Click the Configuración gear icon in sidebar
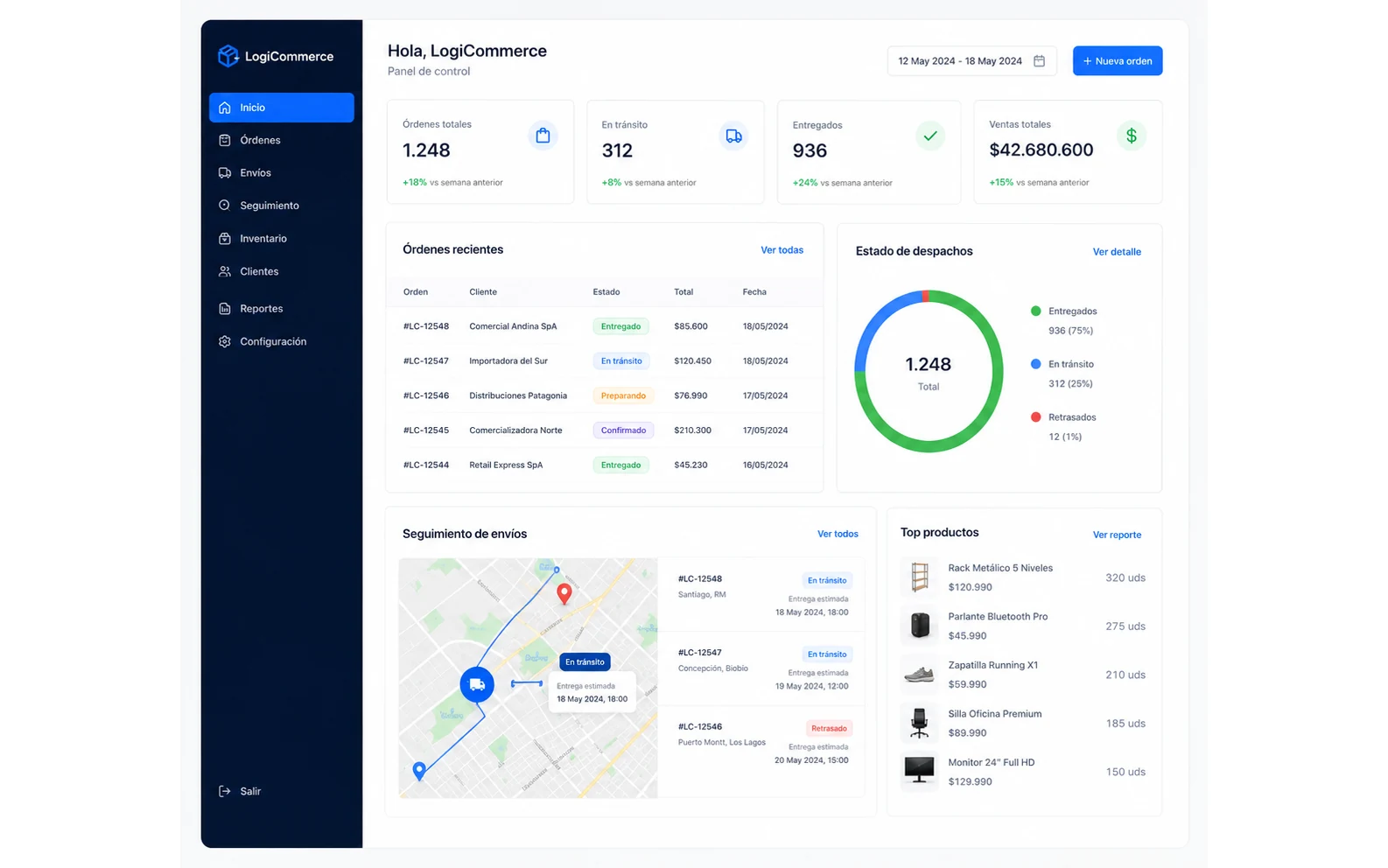 (x=225, y=341)
